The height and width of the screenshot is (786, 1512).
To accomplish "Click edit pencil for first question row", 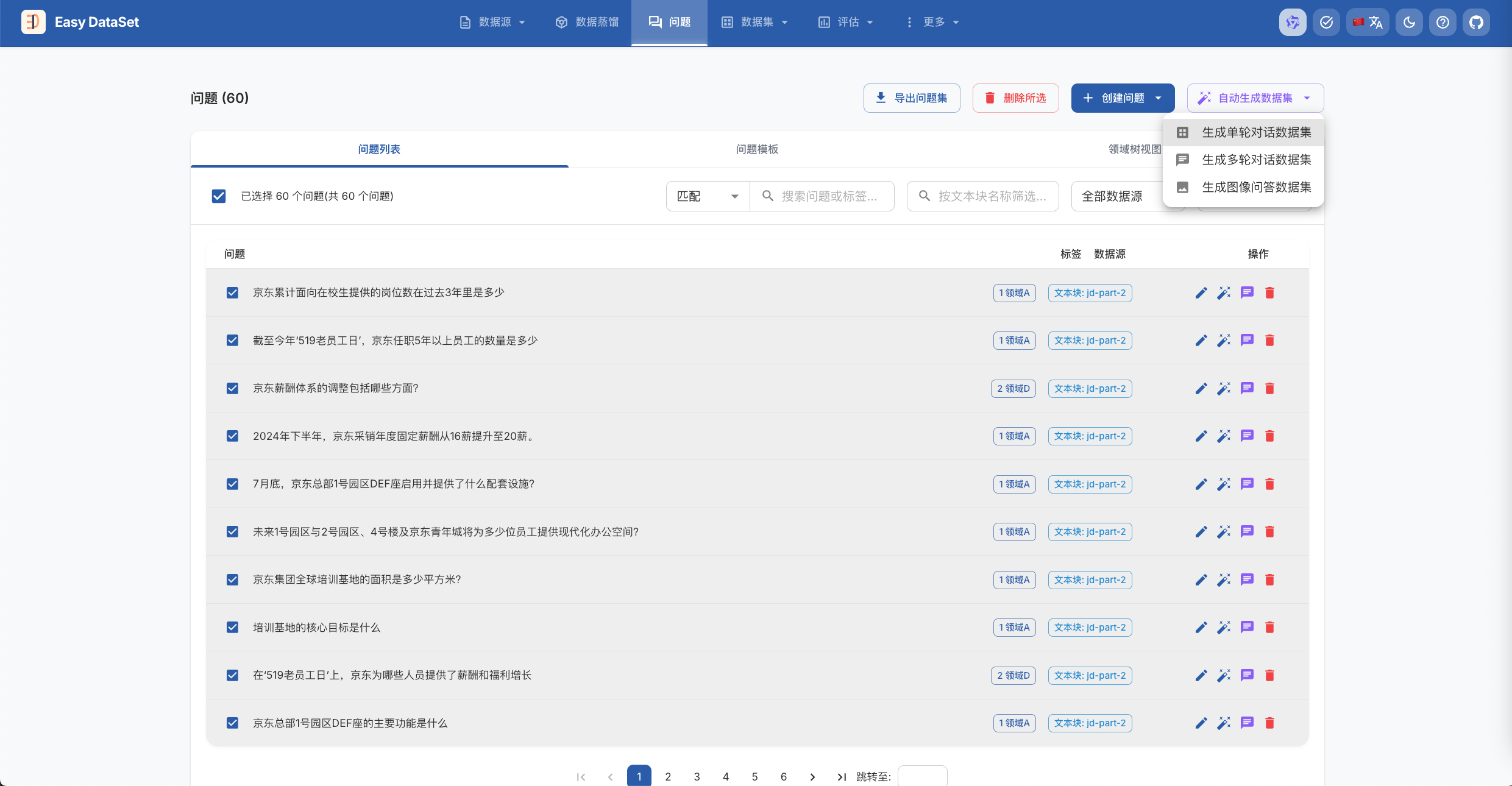I will [1201, 293].
